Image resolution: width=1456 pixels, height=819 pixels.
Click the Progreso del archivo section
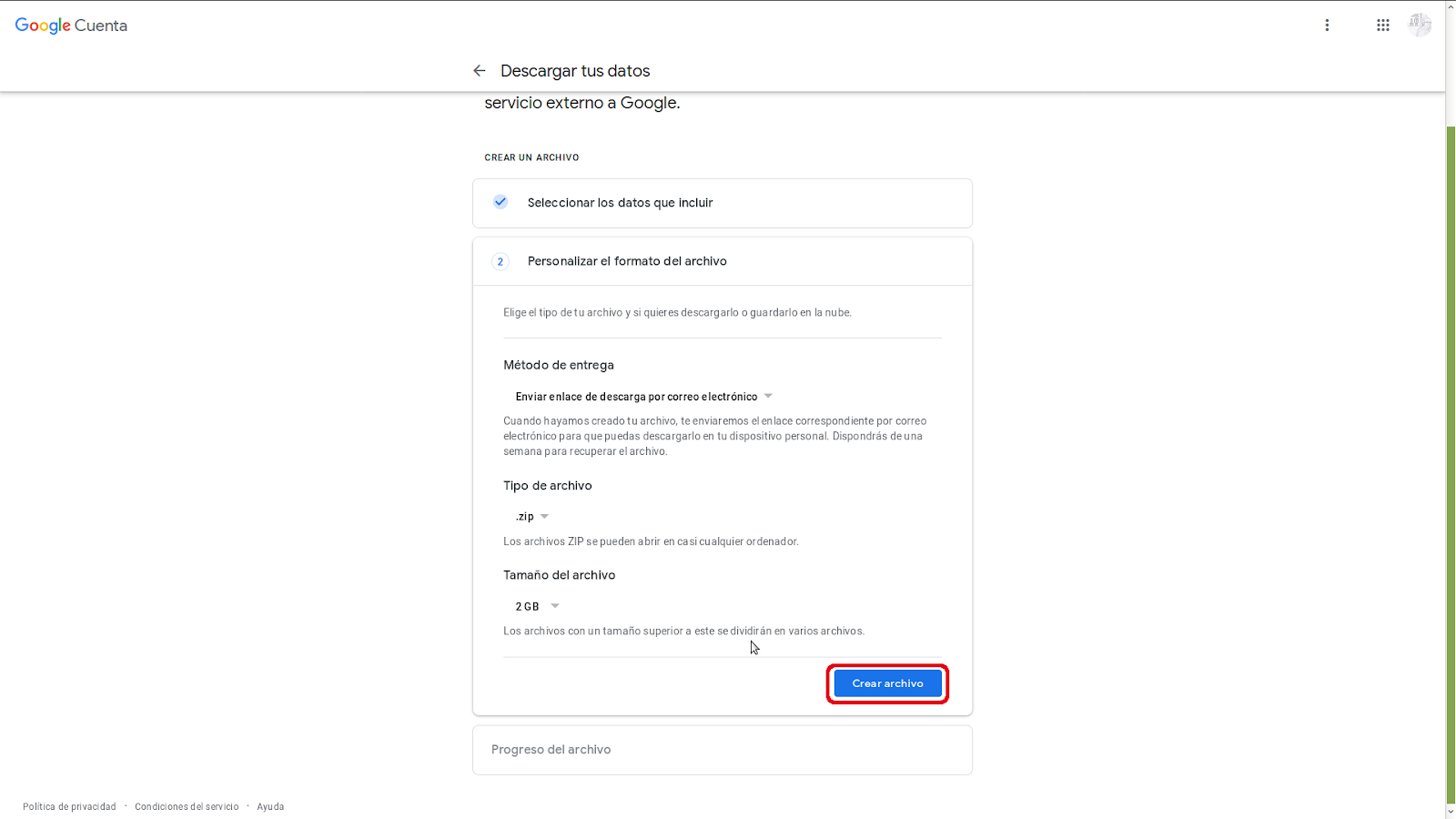(x=551, y=749)
